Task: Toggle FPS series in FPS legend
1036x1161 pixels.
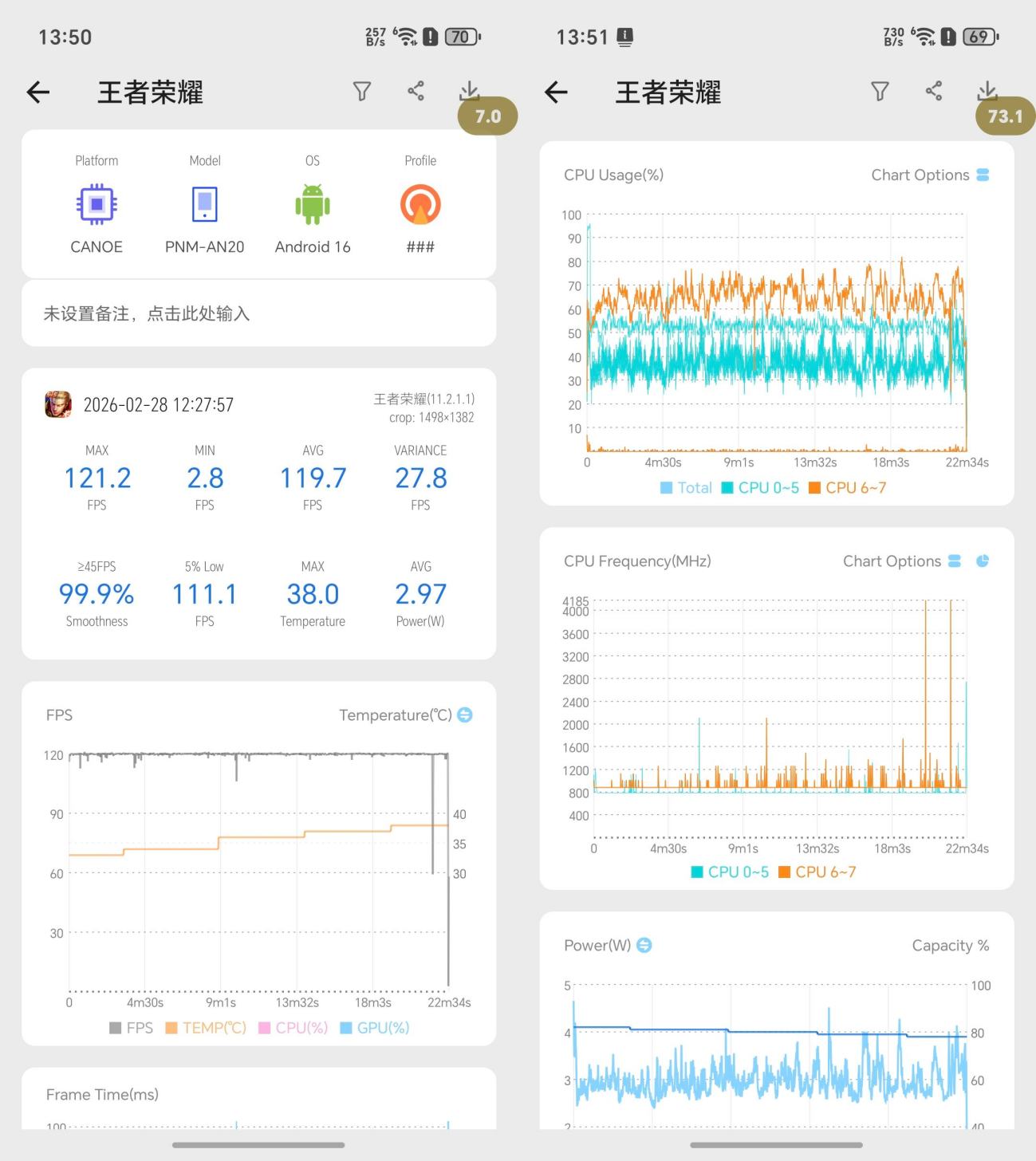Action: point(131,1028)
